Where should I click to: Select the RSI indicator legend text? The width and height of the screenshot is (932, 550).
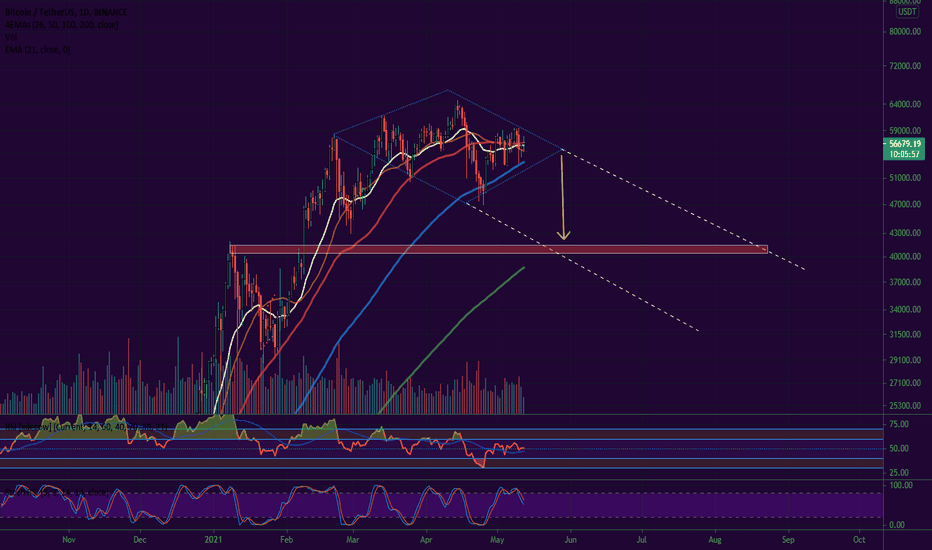click(86, 426)
